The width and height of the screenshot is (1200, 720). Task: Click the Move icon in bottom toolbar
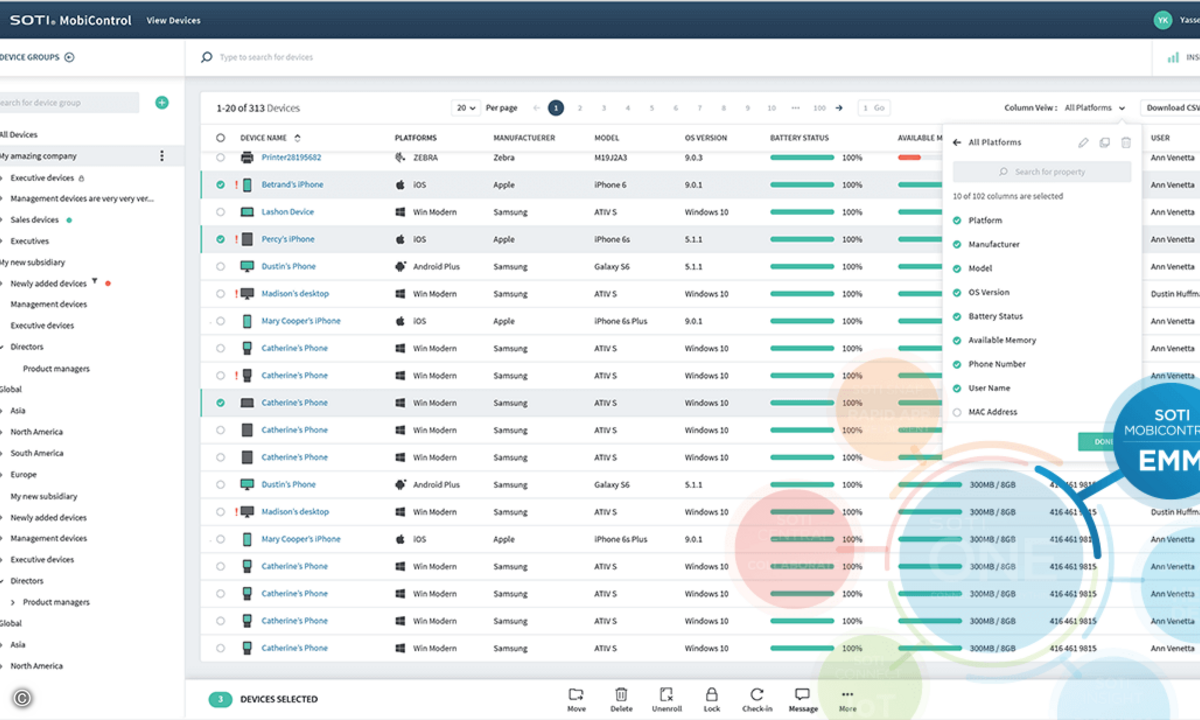pyautogui.click(x=576, y=694)
